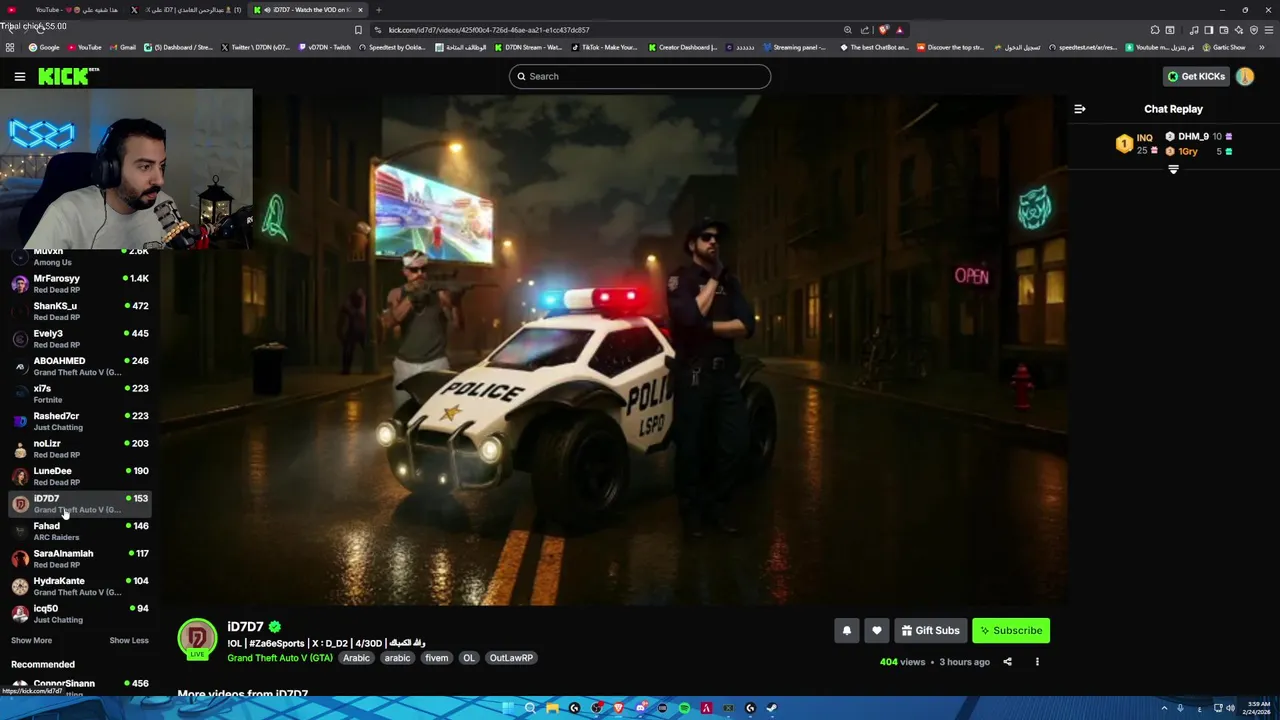The image size is (1280, 720).
Task: Collapse the Chat Replay panel arrow icon
Action: [x=1079, y=109]
